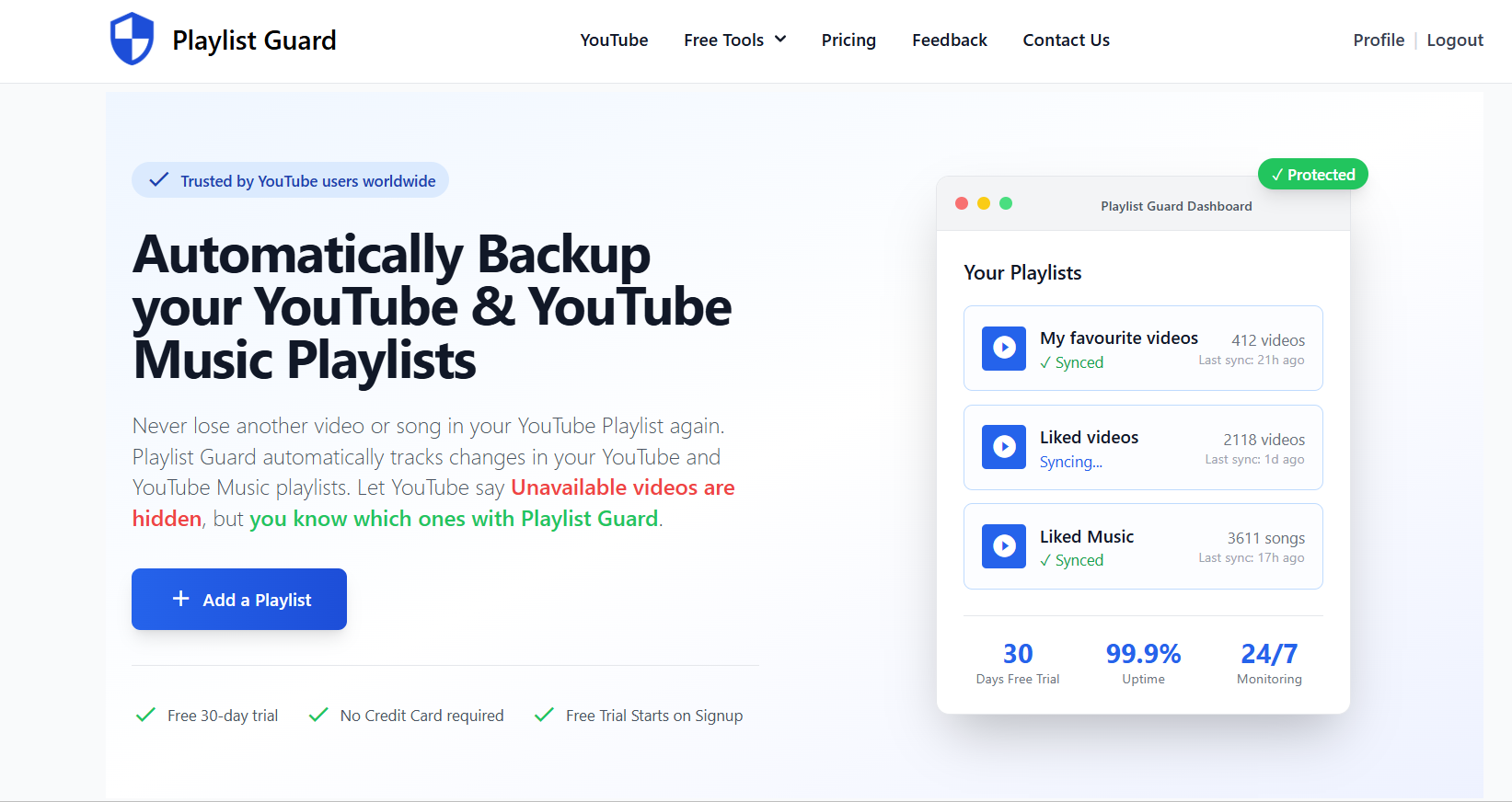Viewport: 1512px width, 802px height.
Task: Click the 24/7 Monitoring stat
Action: coord(1269,663)
